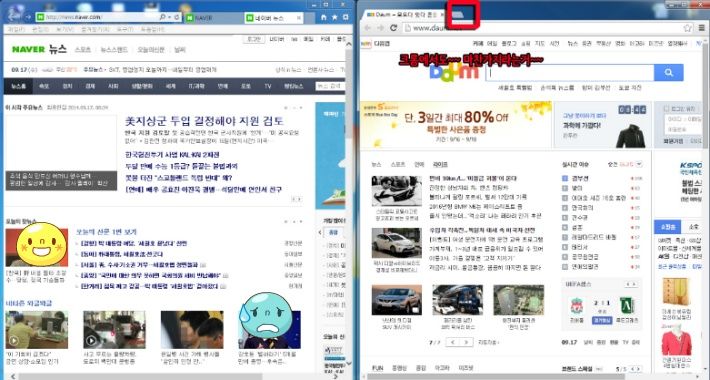Open the IE tools gear menu
710x380 pixels.
(345, 17)
